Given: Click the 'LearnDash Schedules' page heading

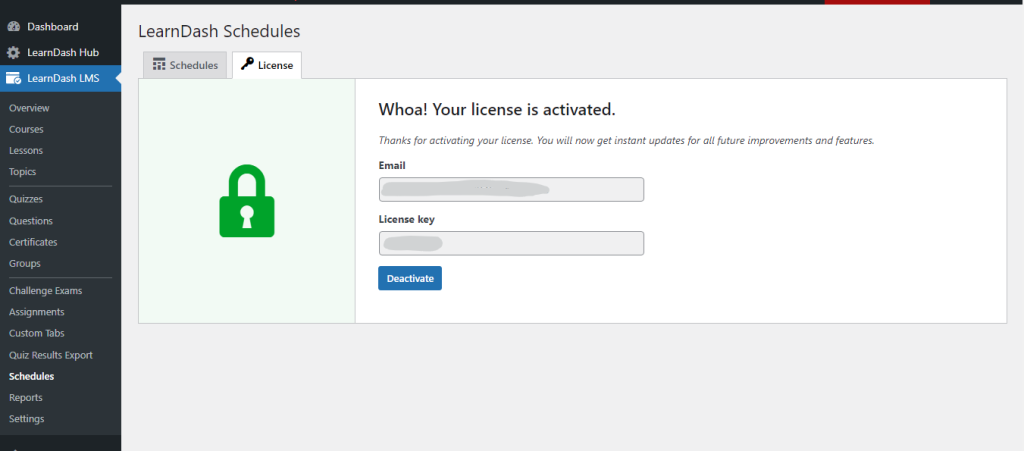Looking at the screenshot, I should [x=219, y=31].
